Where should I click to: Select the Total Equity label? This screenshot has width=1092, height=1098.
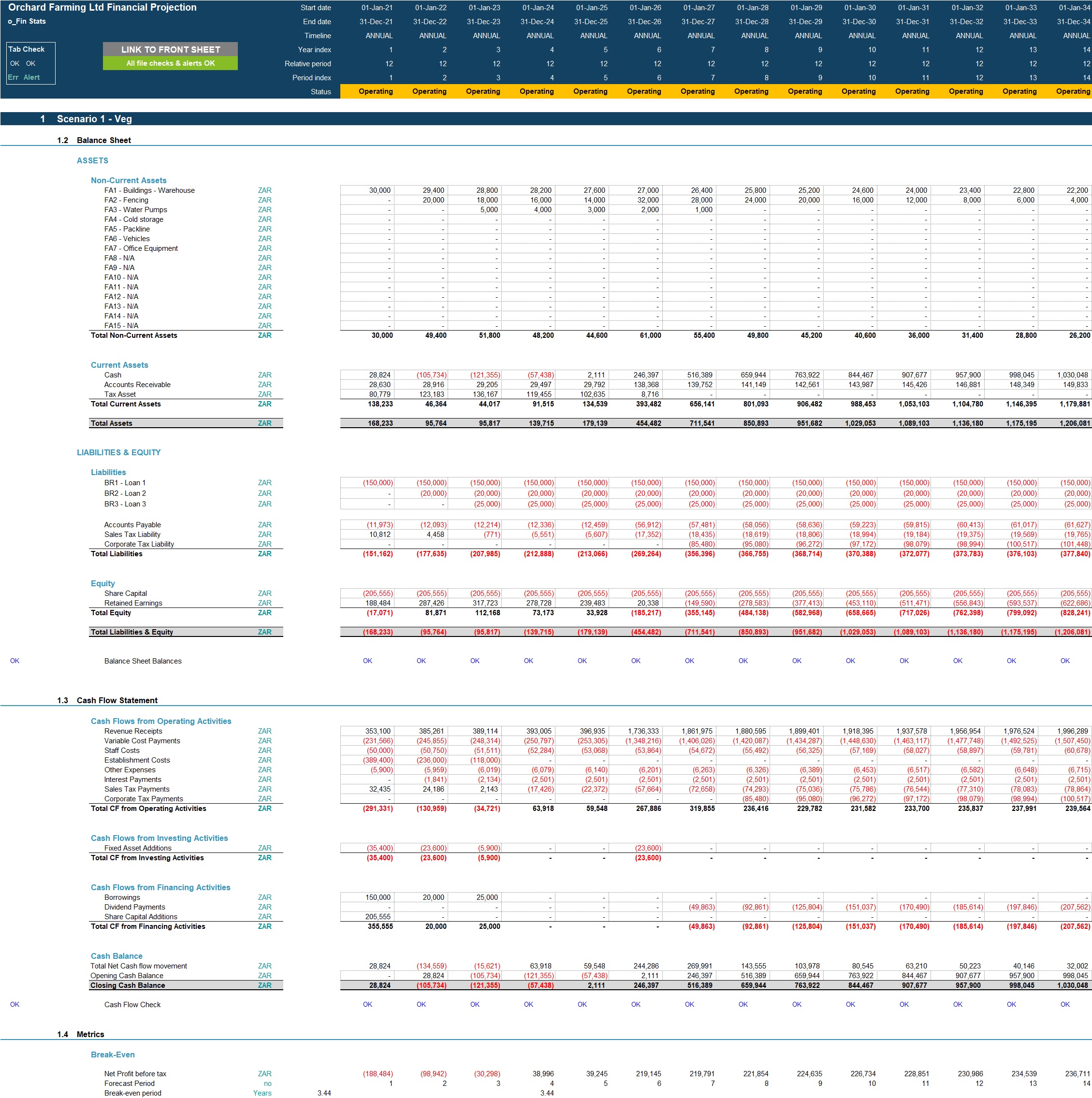tap(111, 613)
